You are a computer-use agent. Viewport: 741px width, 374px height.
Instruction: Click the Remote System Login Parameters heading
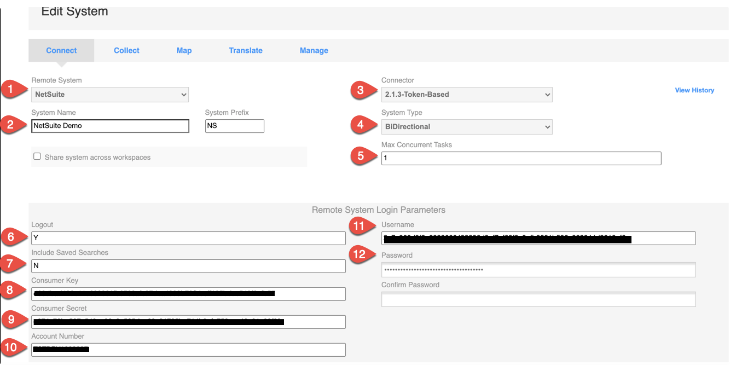coord(379,210)
